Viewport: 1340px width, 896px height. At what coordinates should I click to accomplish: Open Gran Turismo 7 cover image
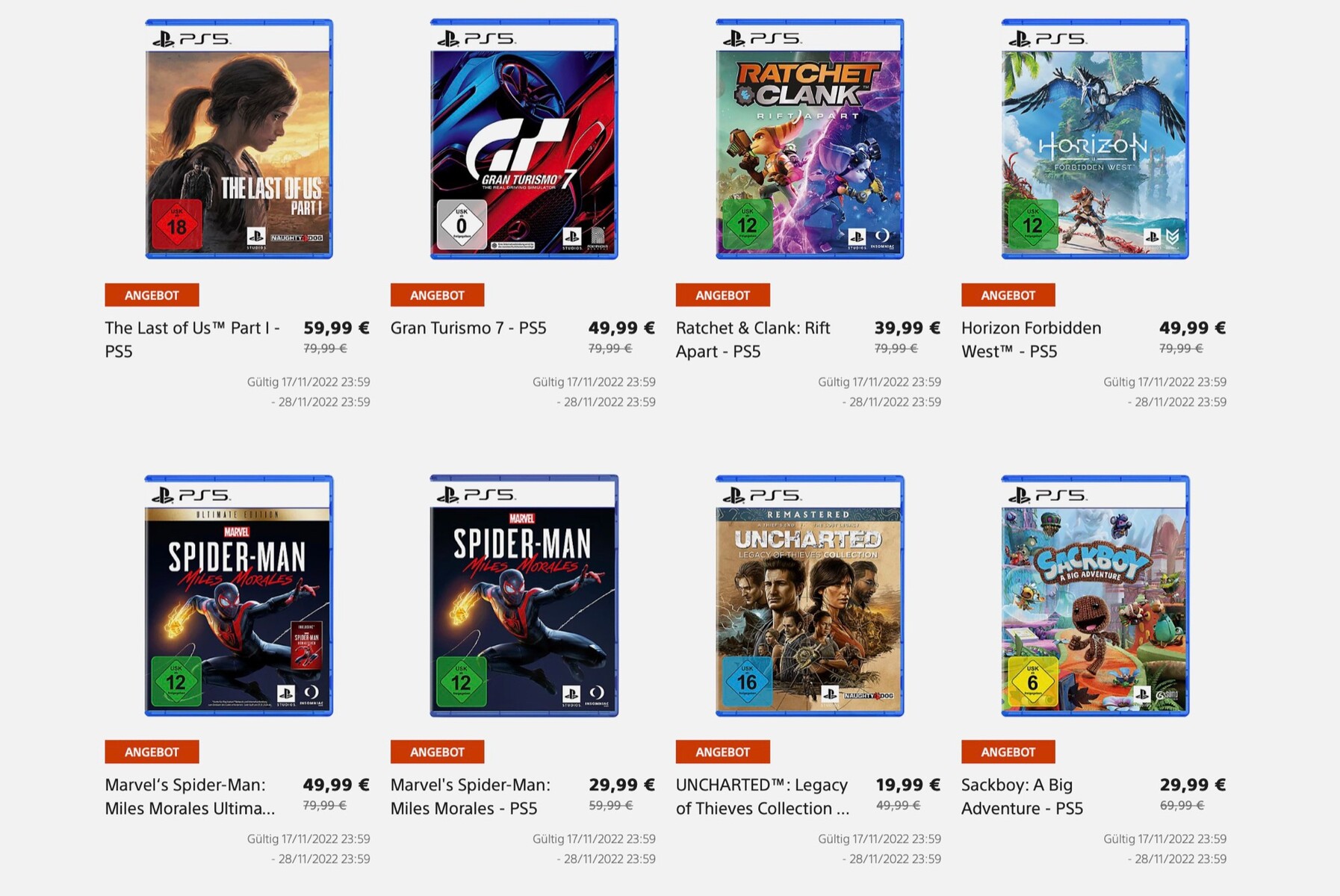(x=524, y=140)
